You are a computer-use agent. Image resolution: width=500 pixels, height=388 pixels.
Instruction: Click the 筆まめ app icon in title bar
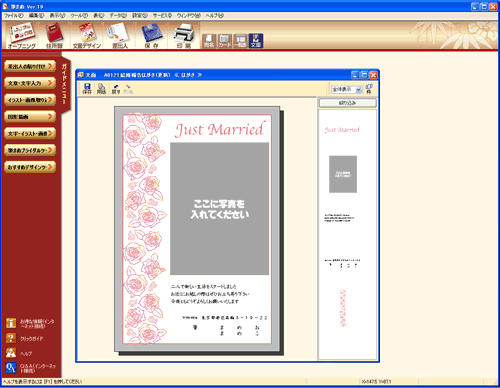click(x=5, y=6)
